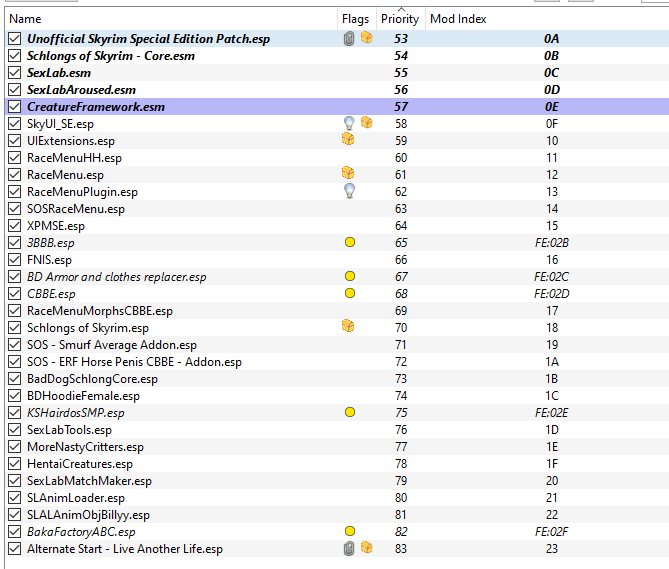
Task: Uncheck Unofficial Skyrim Special Edition Patch.esp
Action: pos(15,39)
